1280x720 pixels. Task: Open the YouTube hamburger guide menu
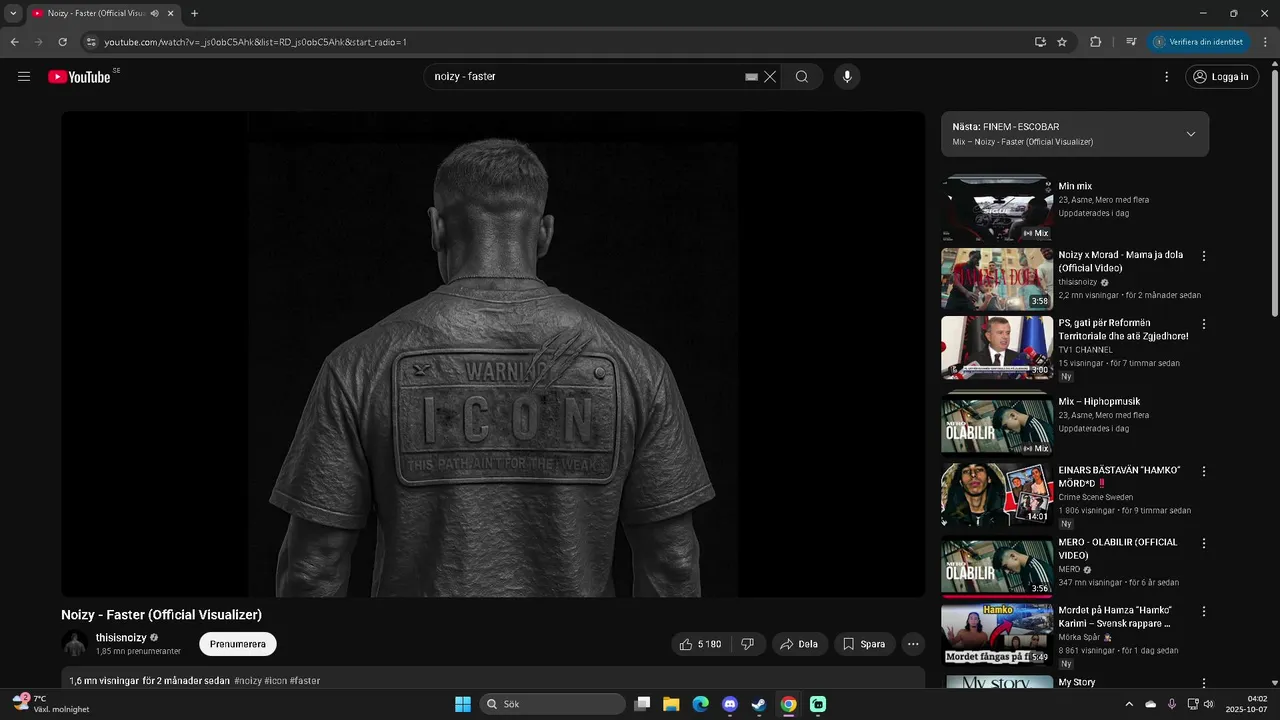pyautogui.click(x=24, y=77)
